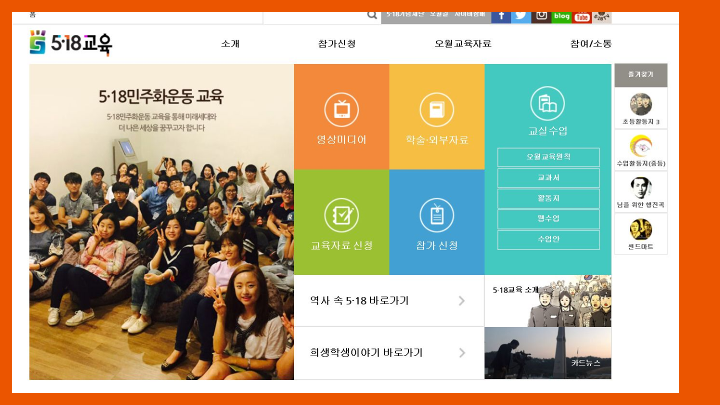Screen dimensions: 720x405
Task: Click the 교실수업 icon
Action: (547, 103)
